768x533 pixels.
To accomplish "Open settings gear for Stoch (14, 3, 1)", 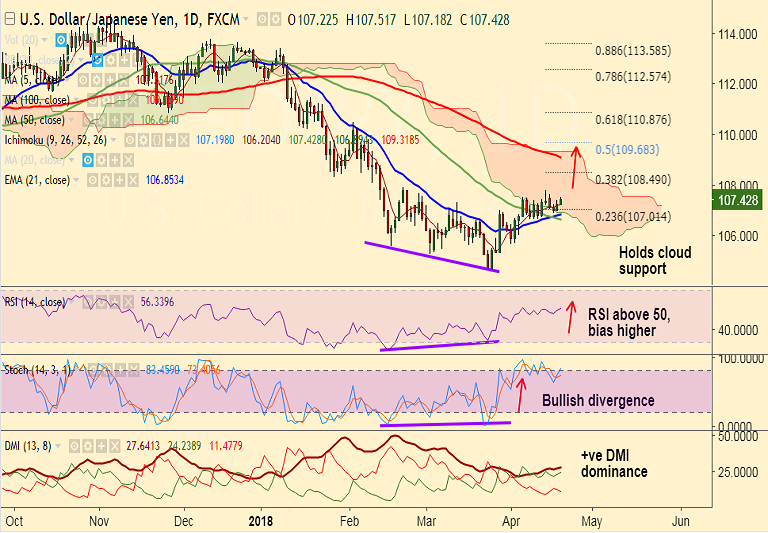I will (x=106, y=370).
